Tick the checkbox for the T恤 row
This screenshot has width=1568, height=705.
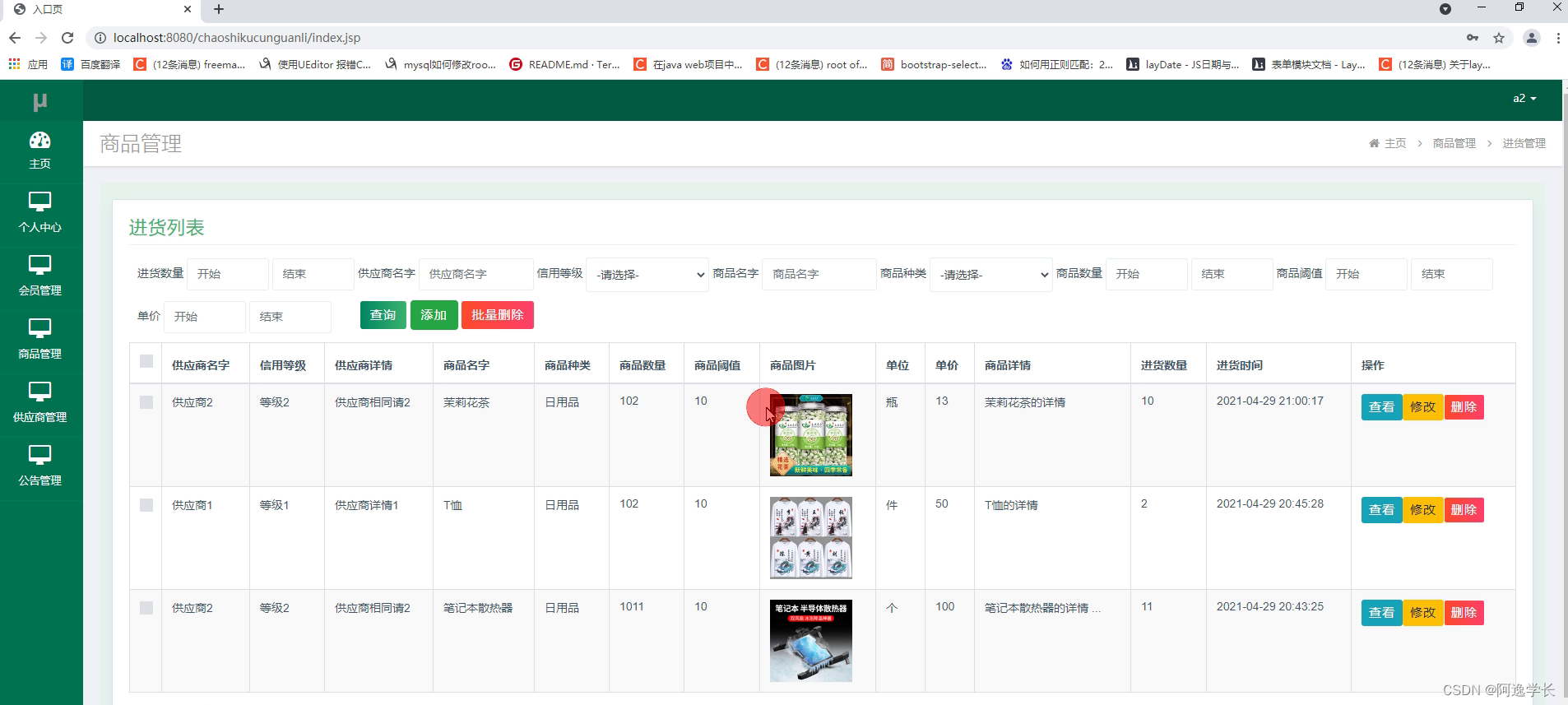(146, 505)
